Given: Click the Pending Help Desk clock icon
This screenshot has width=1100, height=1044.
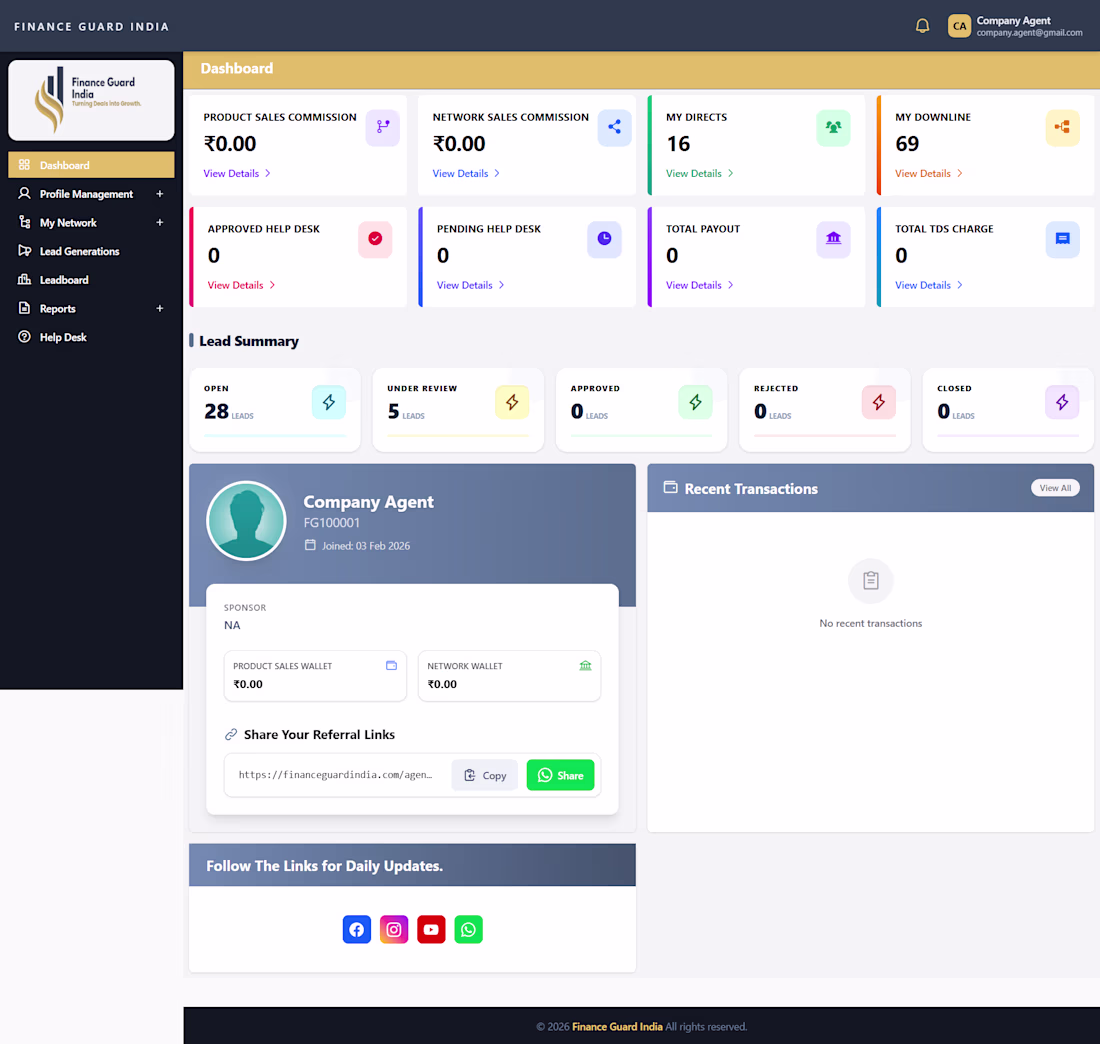Looking at the screenshot, I should 604,239.
